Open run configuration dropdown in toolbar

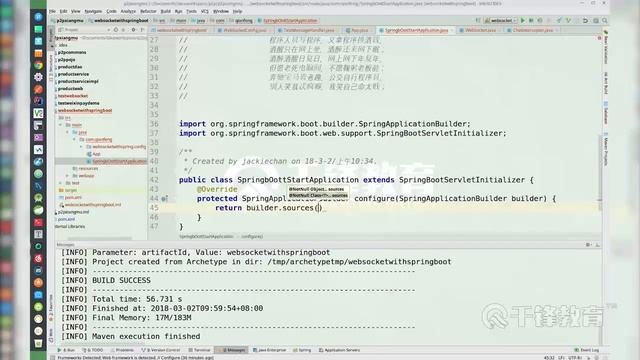(x=500, y=20)
